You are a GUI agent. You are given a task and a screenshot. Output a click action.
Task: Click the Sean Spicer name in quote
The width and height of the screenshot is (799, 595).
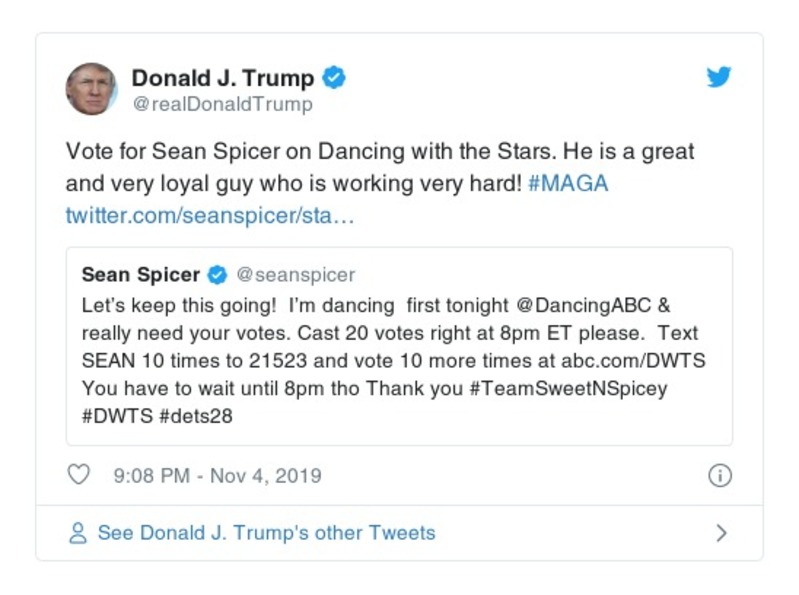[140, 274]
